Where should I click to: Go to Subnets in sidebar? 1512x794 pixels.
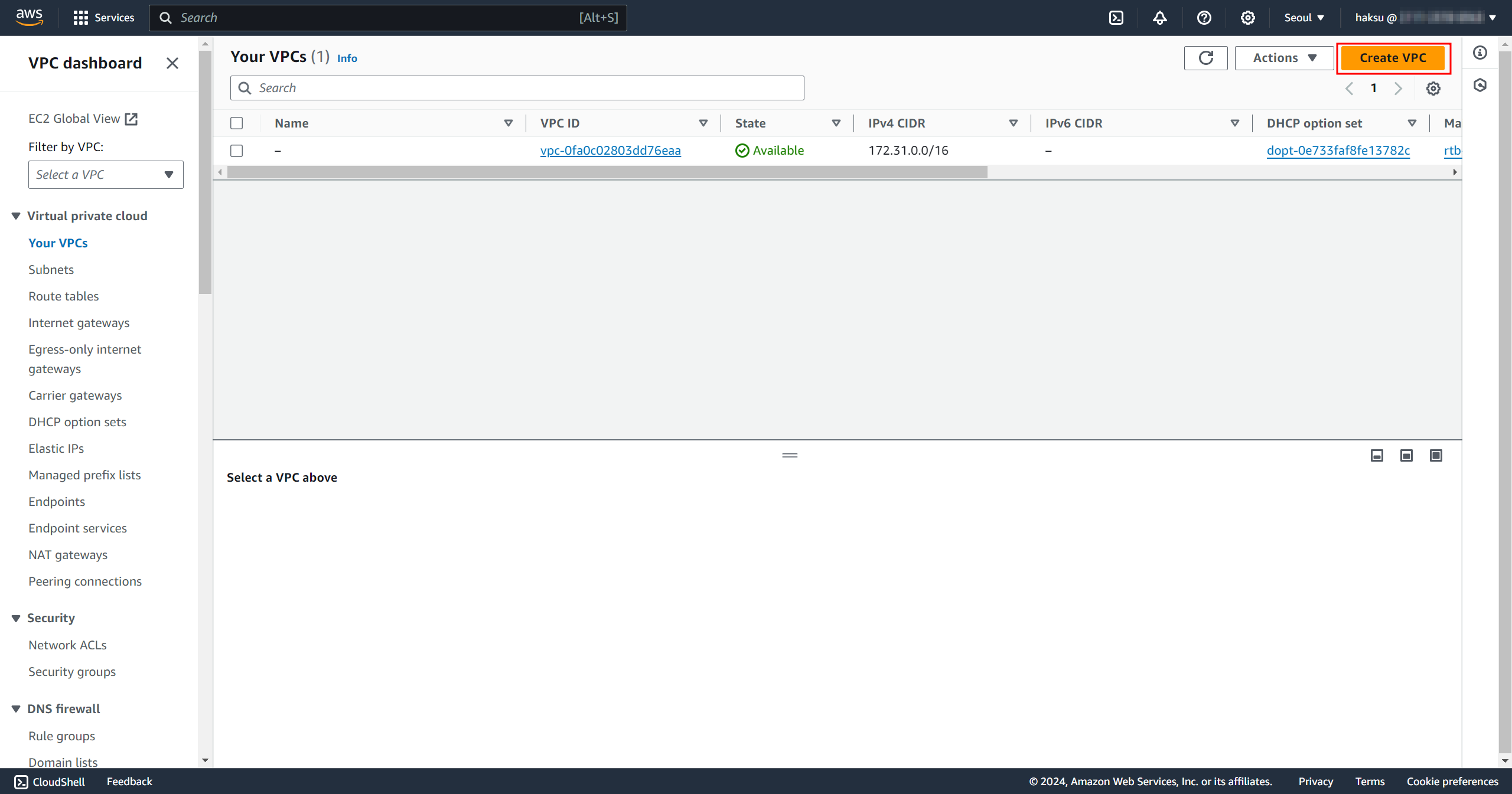pos(51,270)
